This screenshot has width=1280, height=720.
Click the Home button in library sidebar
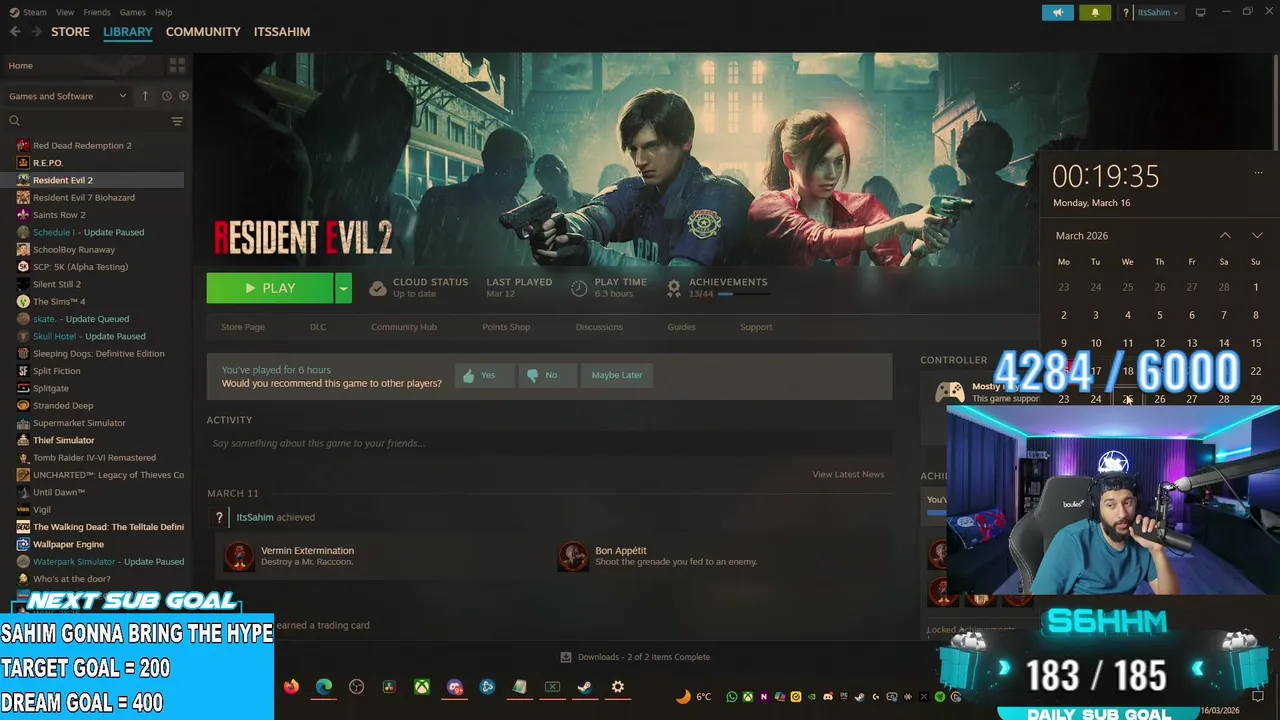coord(82,66)
